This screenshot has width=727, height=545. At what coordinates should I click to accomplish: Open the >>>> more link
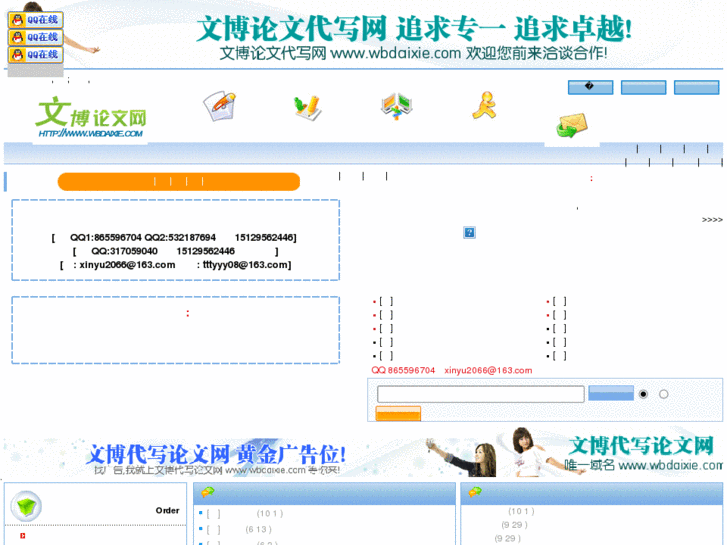coord(712,220)
